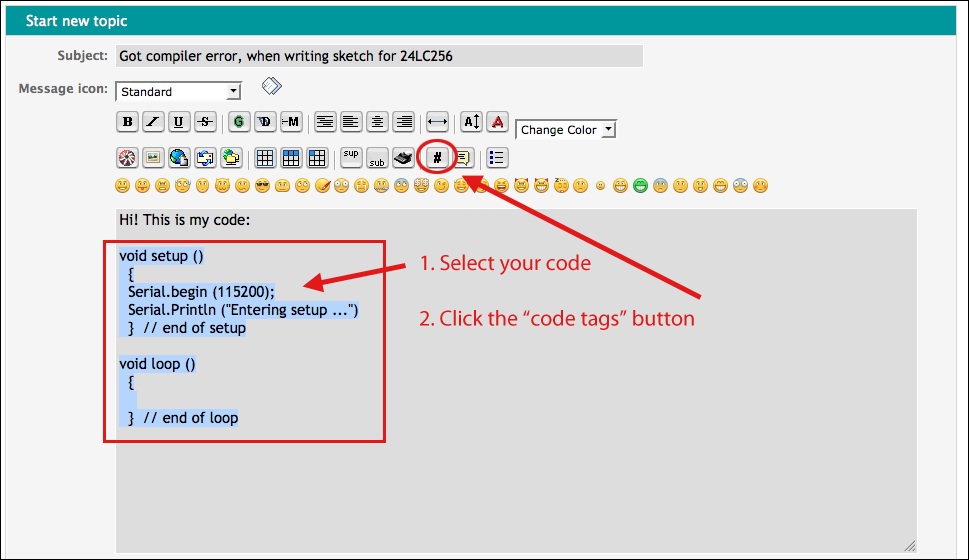Click the 'Subject:' label
This screenshot has width=969, height=560.
pos(83,56)
